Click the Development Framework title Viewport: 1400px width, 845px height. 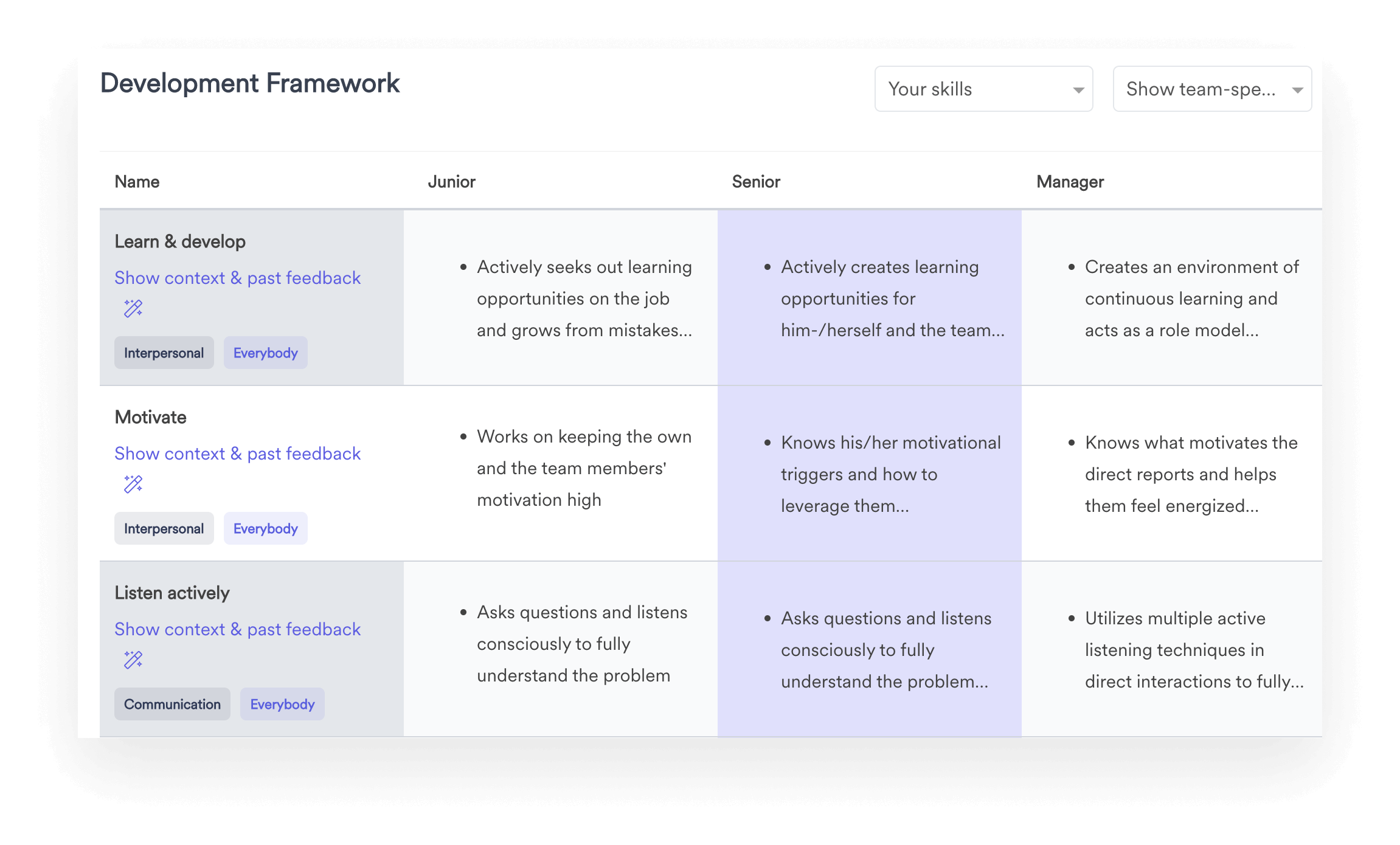pyautogui.click(x=250, y=83)
